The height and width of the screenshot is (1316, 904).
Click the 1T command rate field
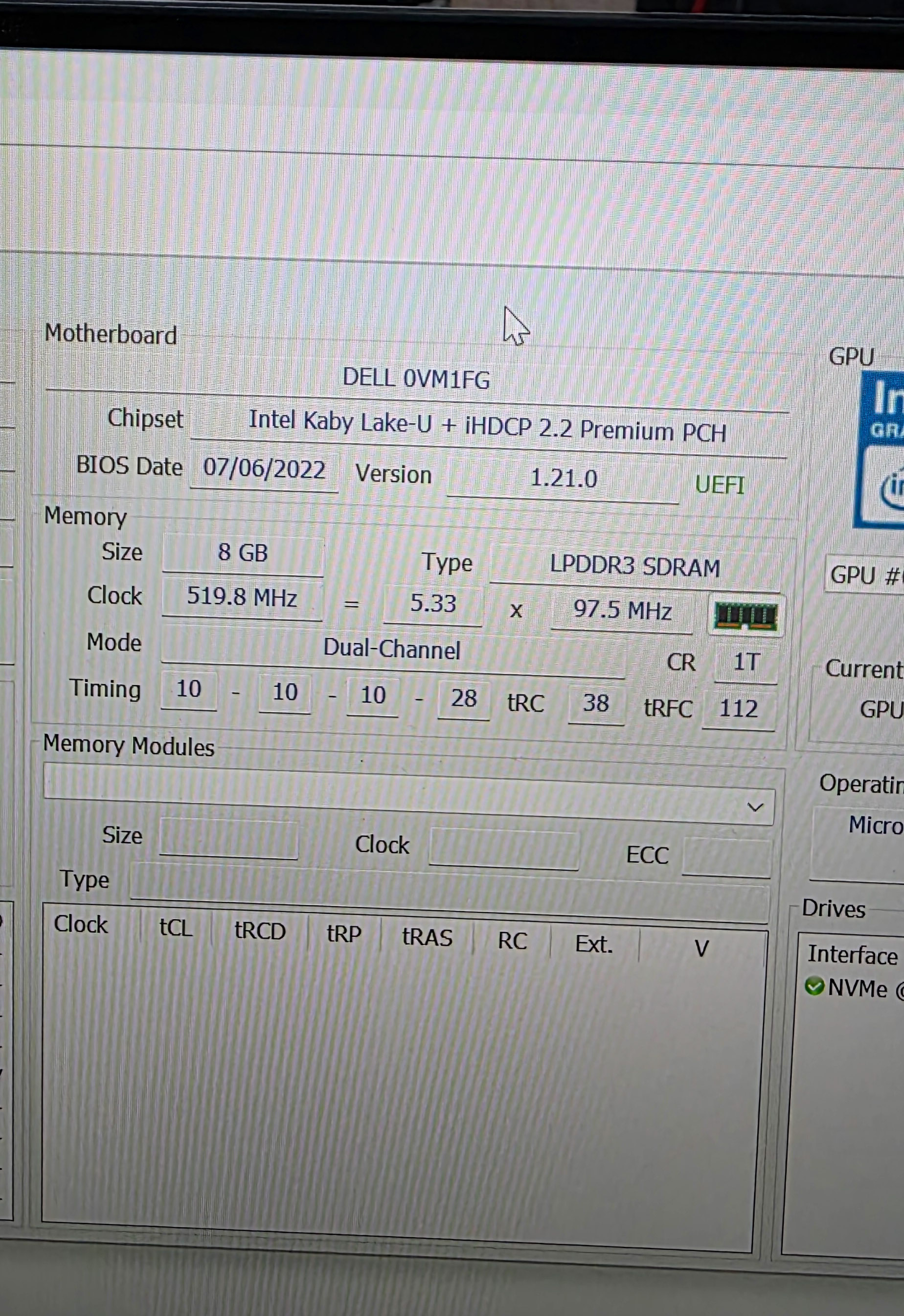tap(746, 662)
